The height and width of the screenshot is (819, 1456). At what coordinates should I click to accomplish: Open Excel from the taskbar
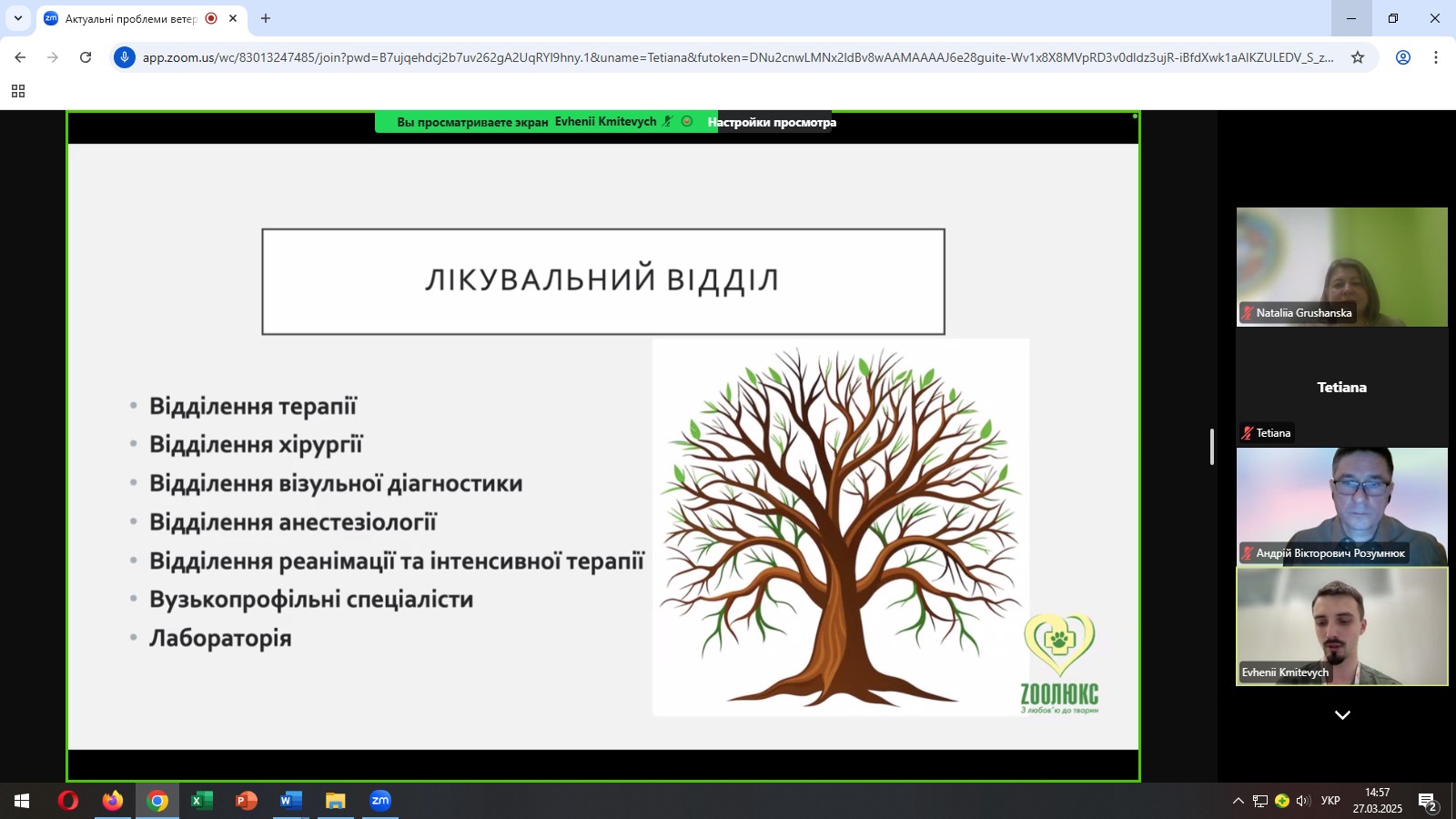pos(202,801)
